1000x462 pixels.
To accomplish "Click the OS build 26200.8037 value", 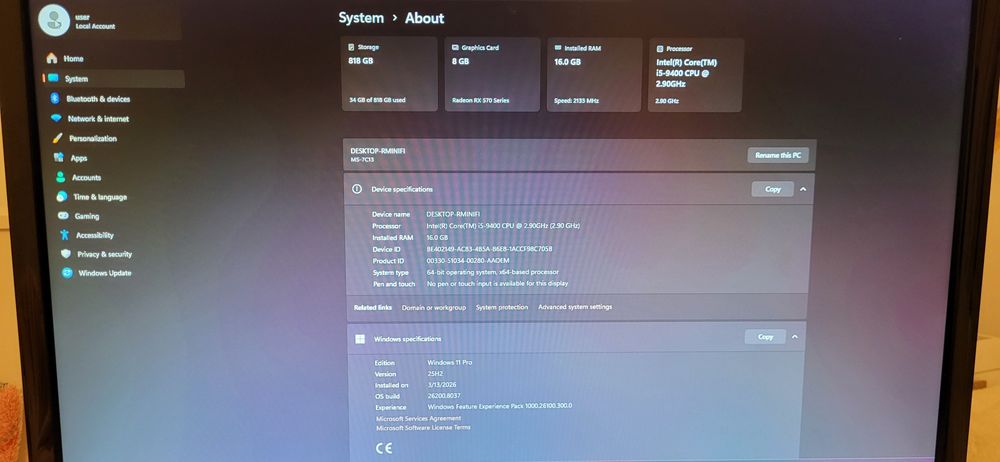I will 445,396.
